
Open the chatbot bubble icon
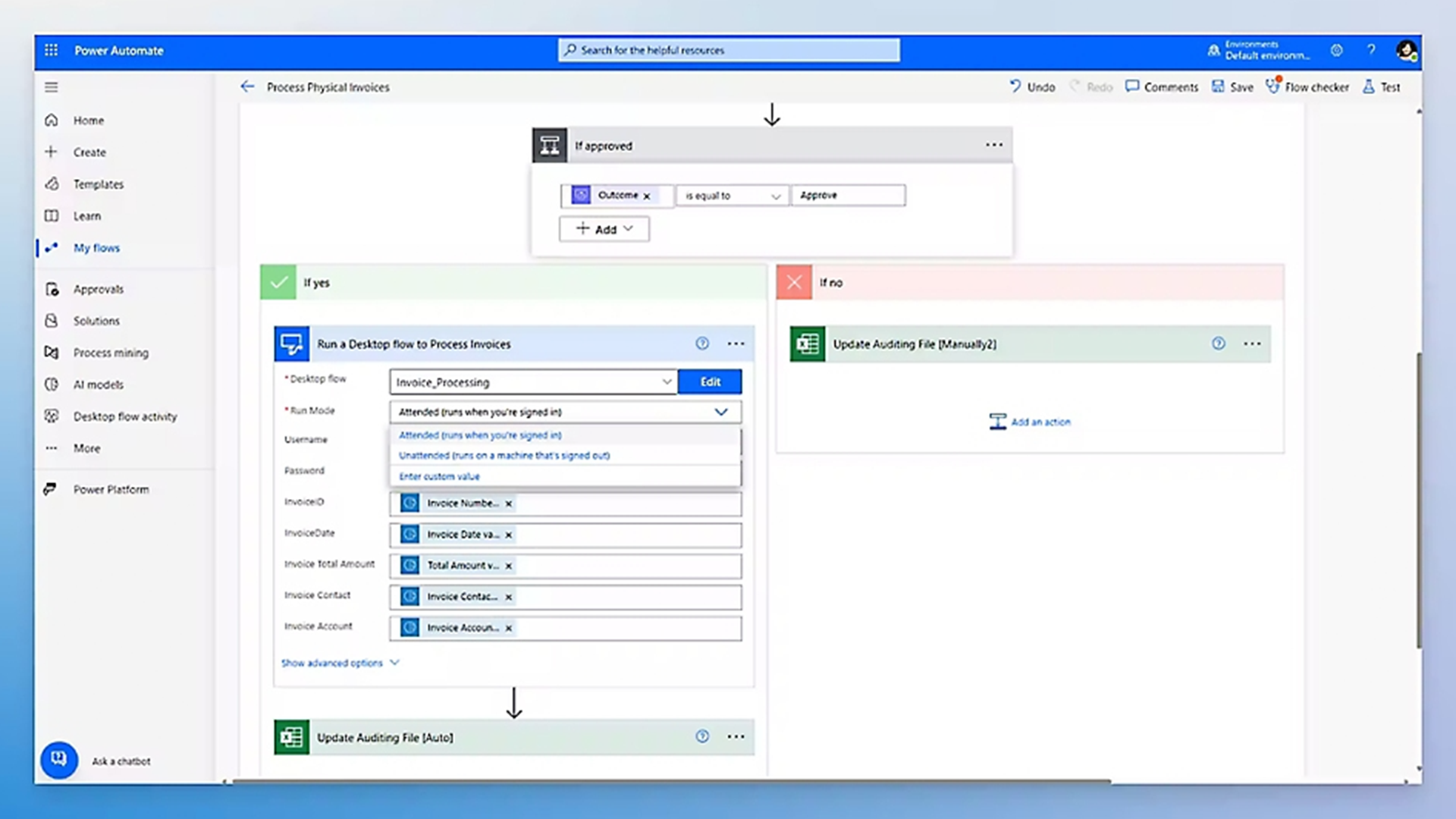(x=59, y=759)
